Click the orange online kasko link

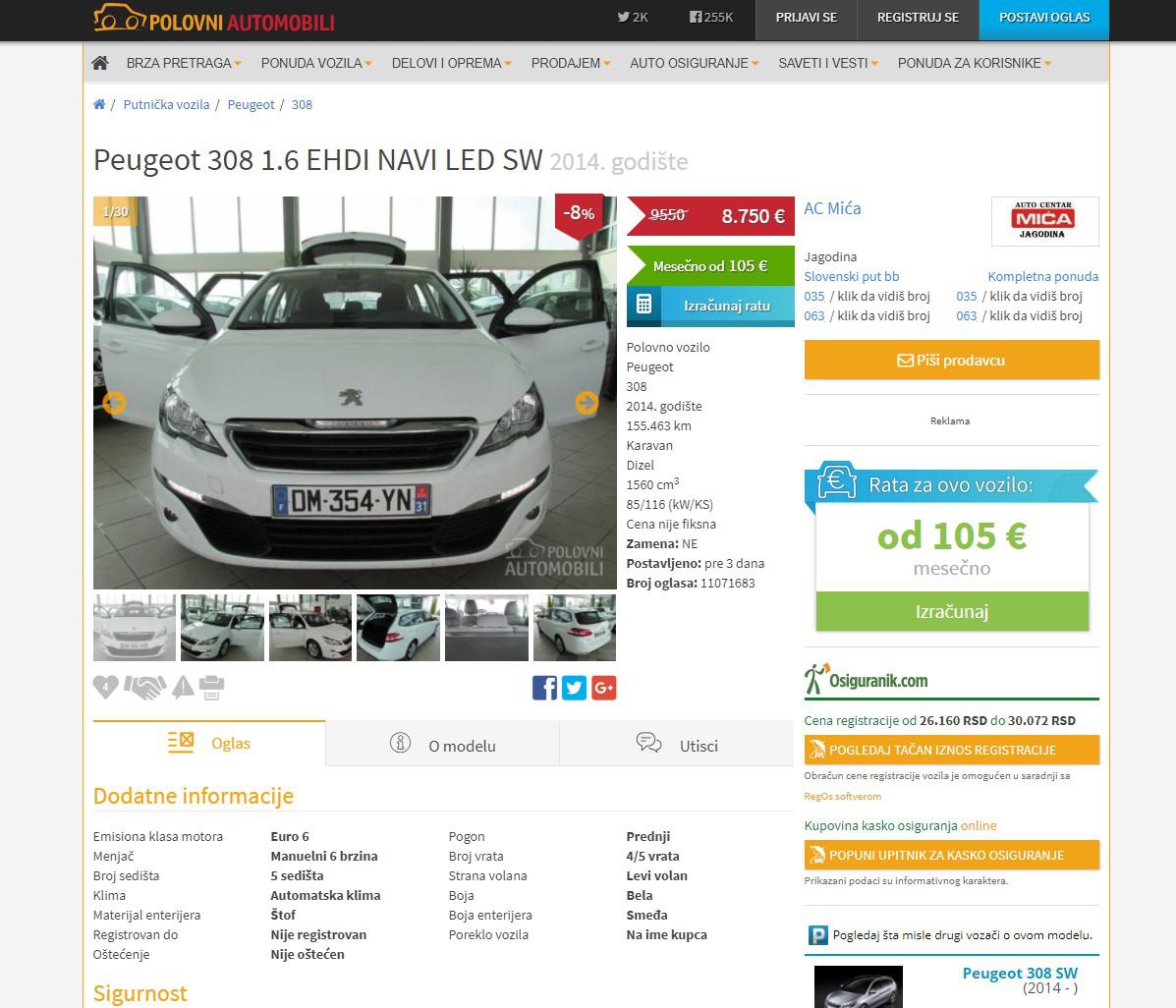tap(979, 825)
